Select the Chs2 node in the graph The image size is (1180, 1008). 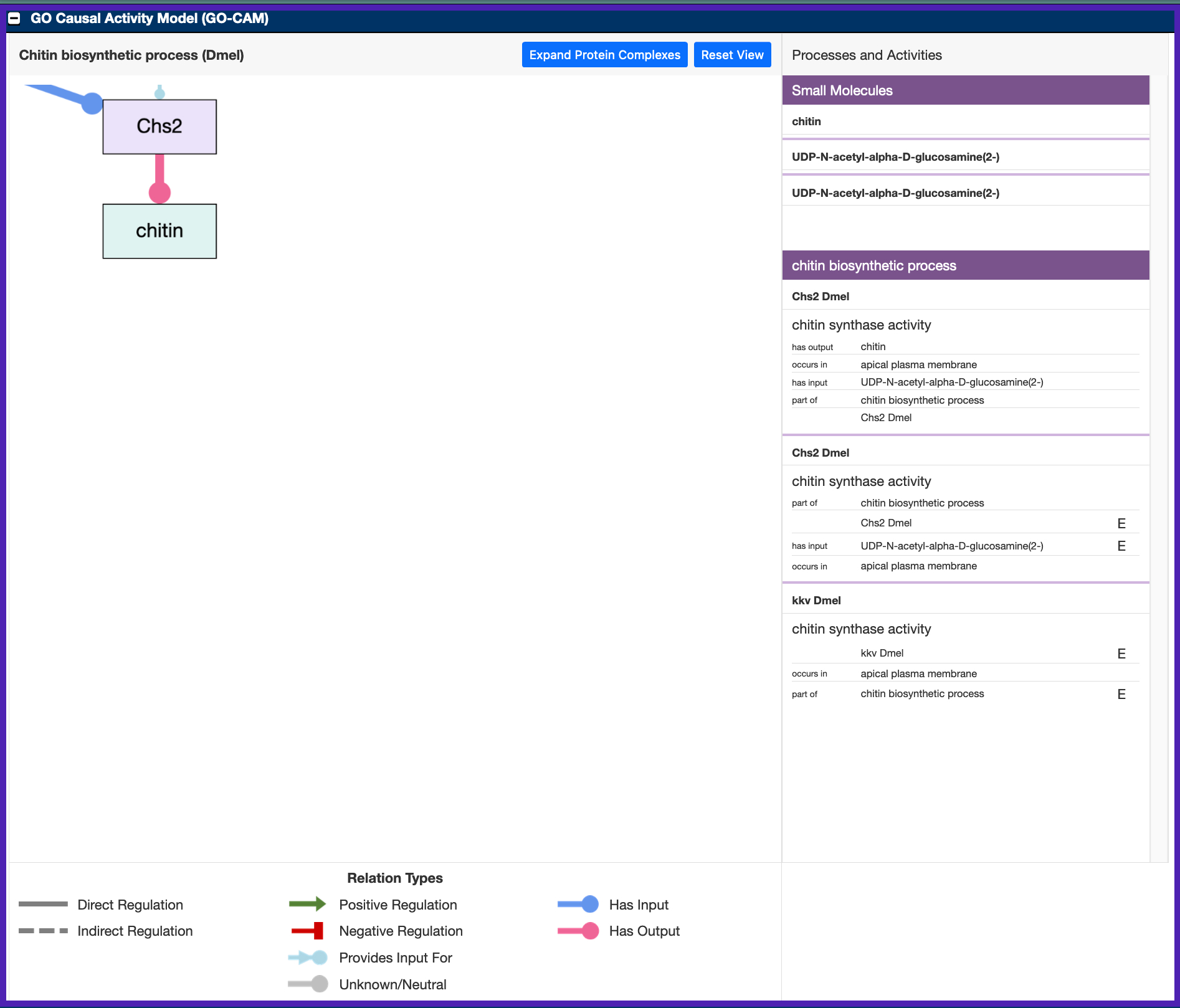tap(159, 126)
